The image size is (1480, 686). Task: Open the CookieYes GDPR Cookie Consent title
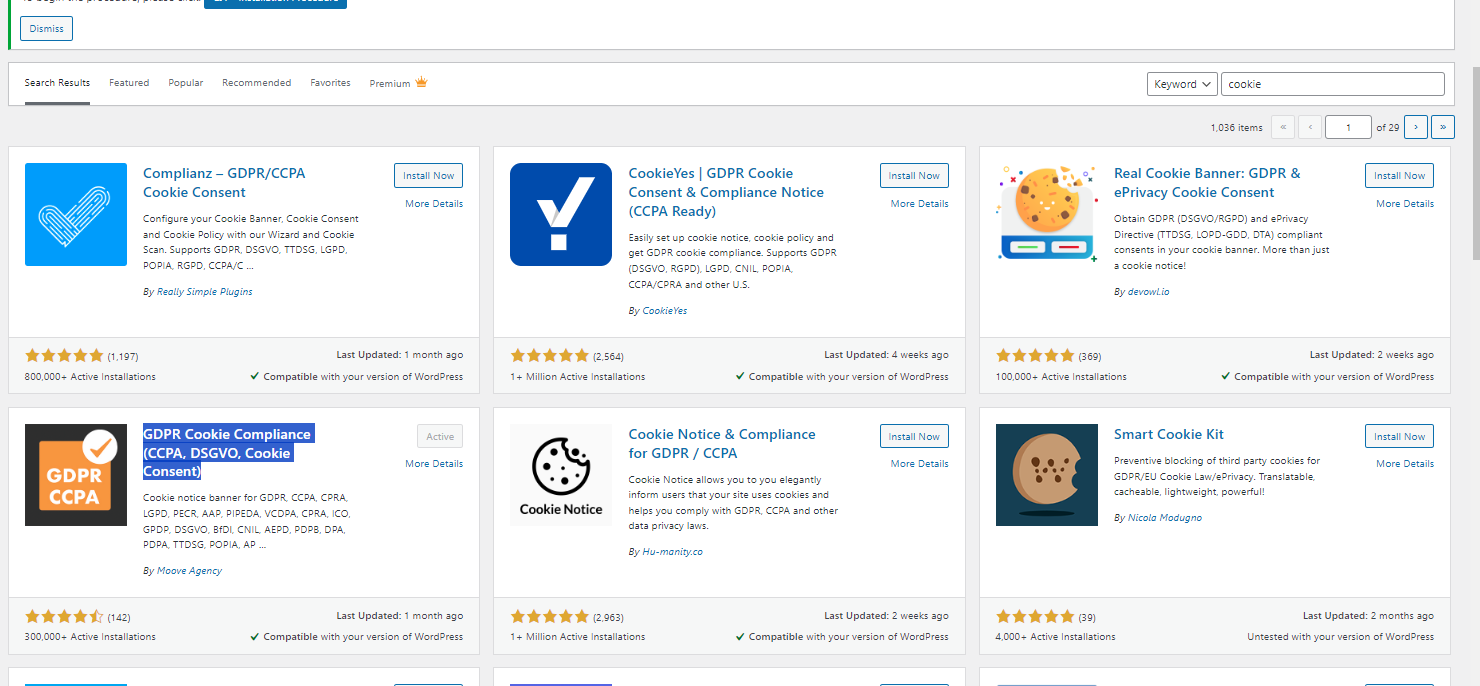coord(726,192)
